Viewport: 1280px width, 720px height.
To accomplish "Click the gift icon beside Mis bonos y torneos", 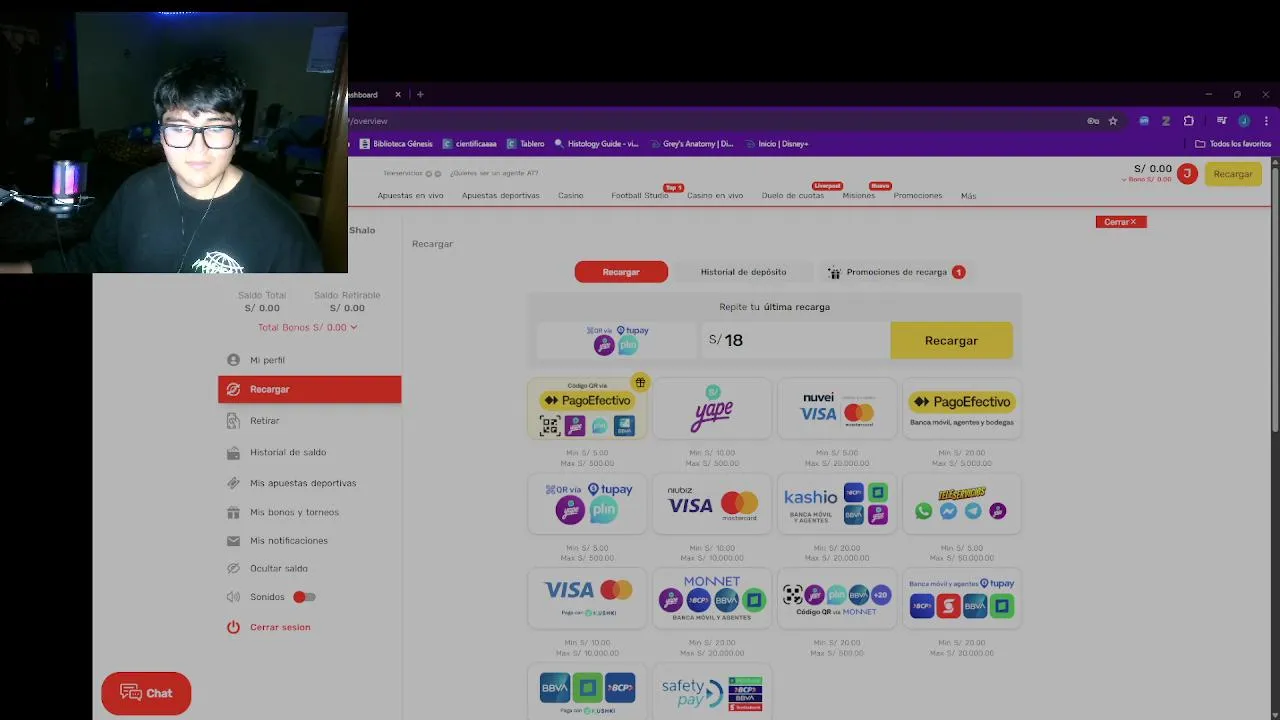I will [233, 512].
